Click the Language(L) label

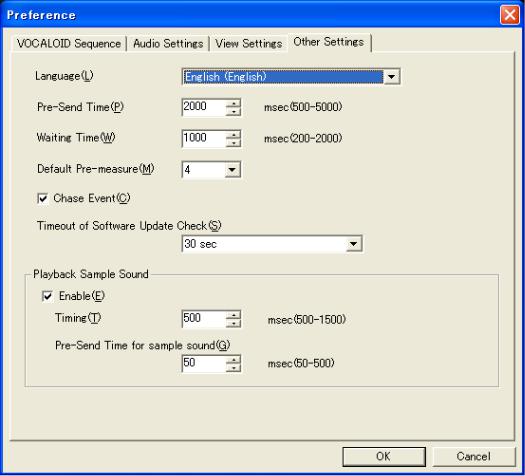point(64,76)
